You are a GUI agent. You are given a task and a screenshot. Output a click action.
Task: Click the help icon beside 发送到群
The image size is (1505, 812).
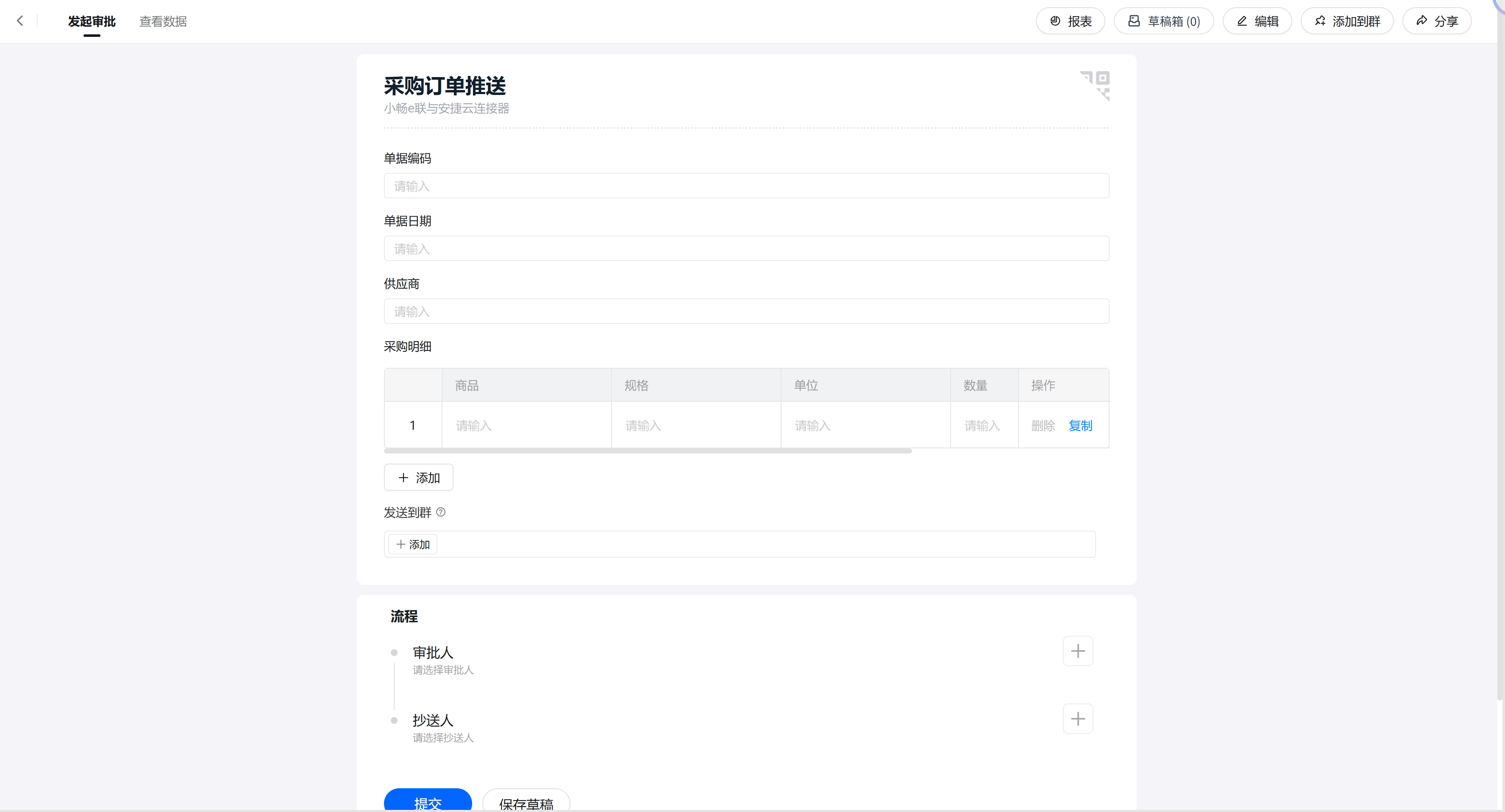point(441,512)
